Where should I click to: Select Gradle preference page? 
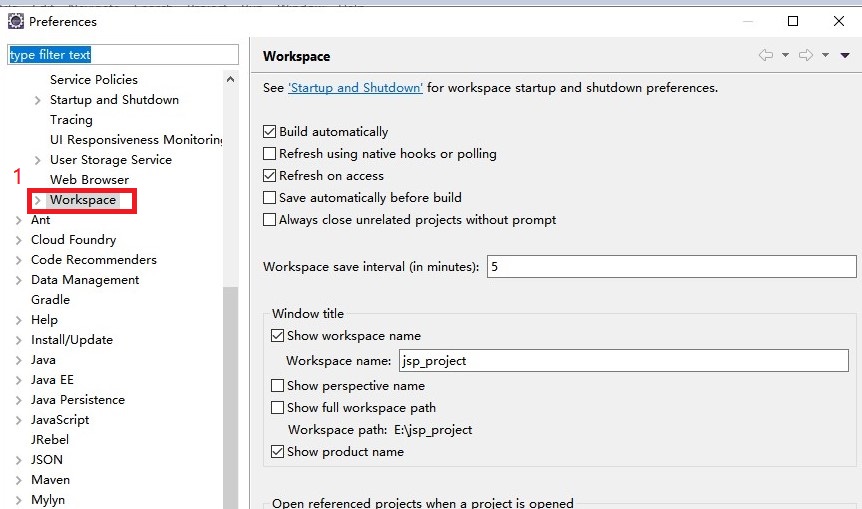(51, 300)
